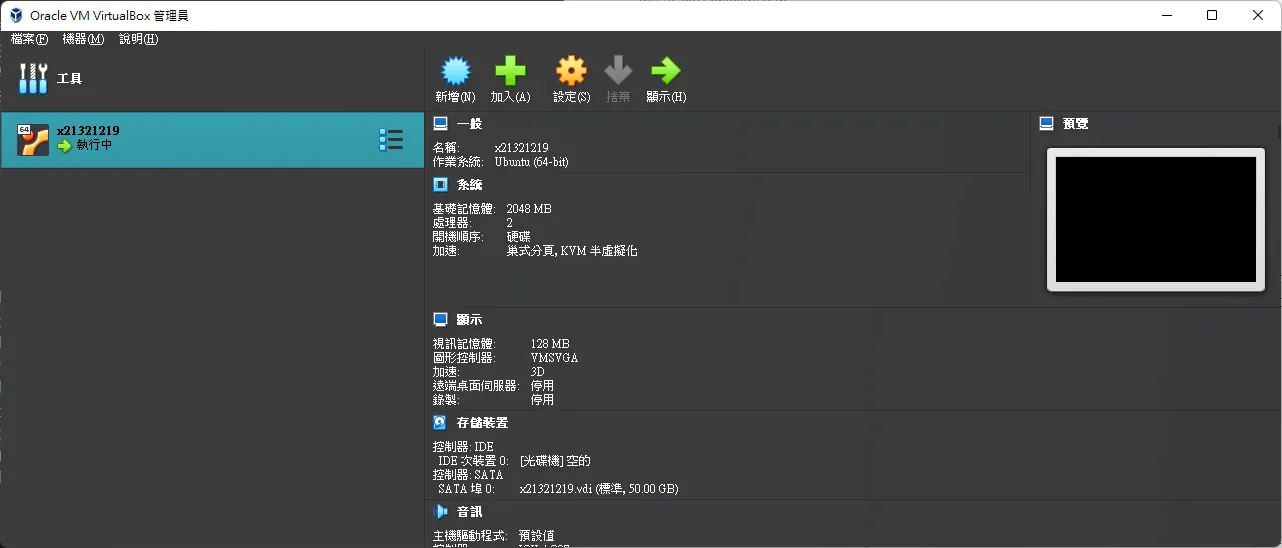Click the 音訊 (Audio) speaker icon
The image size is (1282, 548).
tap(440, 511)
